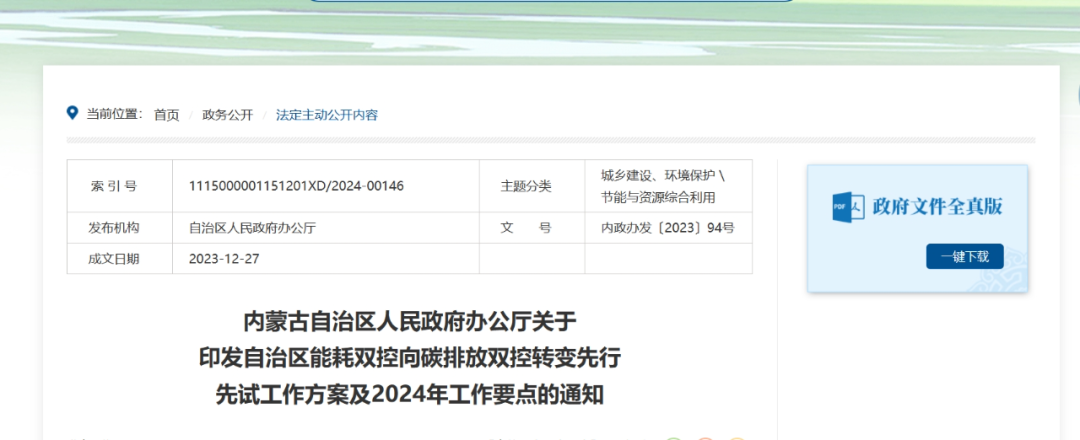Select the 成文日期 label cell
This screenshot has width=1080, height=440.
point(119,259)
